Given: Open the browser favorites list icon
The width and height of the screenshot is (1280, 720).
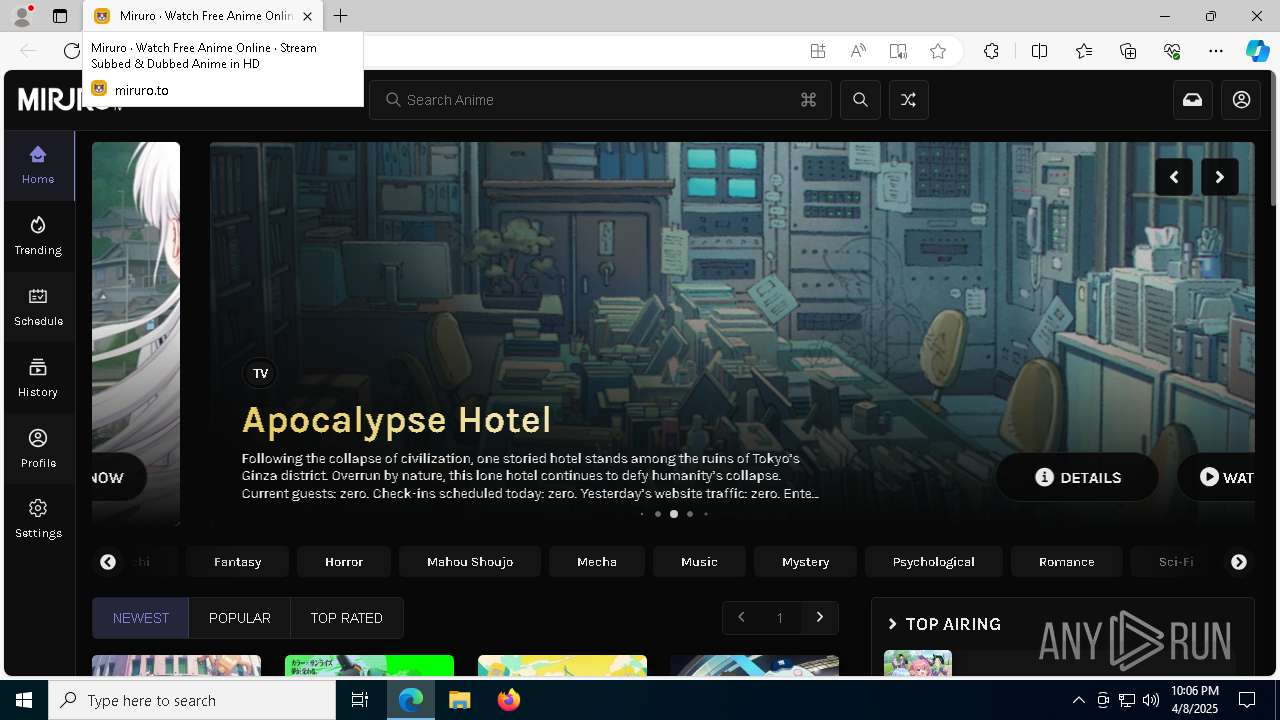Looking at the screenshot, I should point(1084,51).
